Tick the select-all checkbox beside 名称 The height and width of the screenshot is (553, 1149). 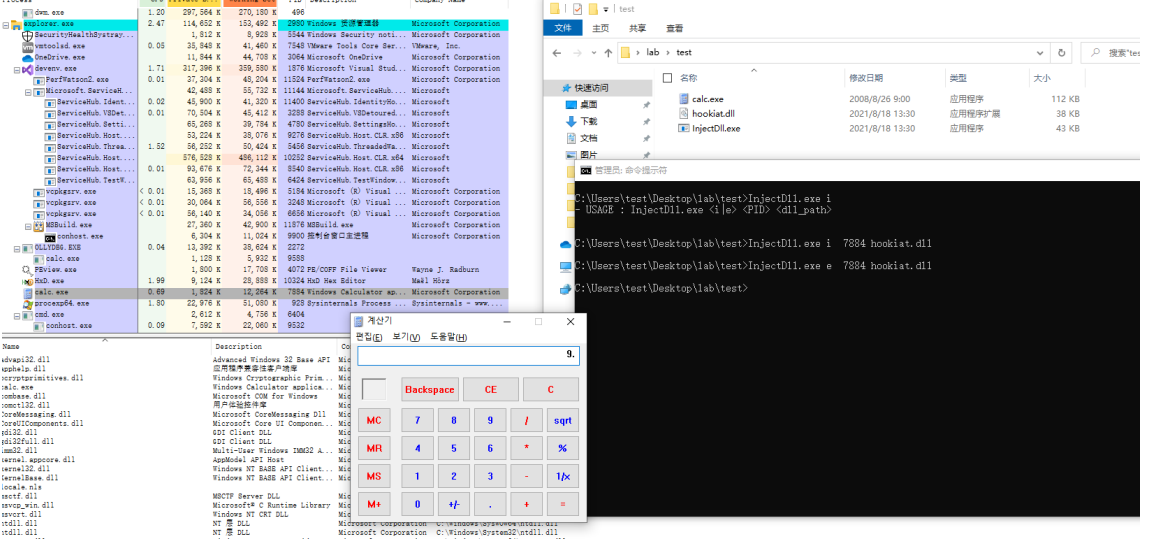(667, 78)
